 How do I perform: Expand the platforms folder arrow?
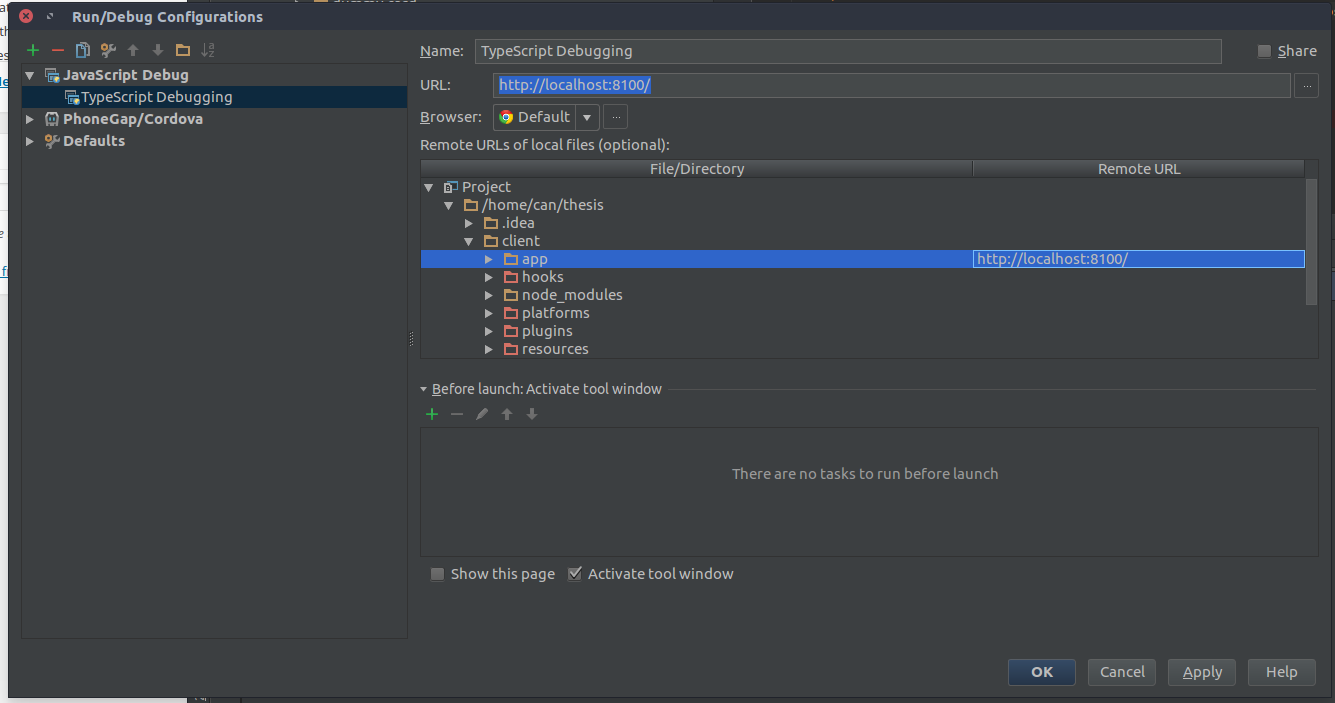click(x=489, y=313)
